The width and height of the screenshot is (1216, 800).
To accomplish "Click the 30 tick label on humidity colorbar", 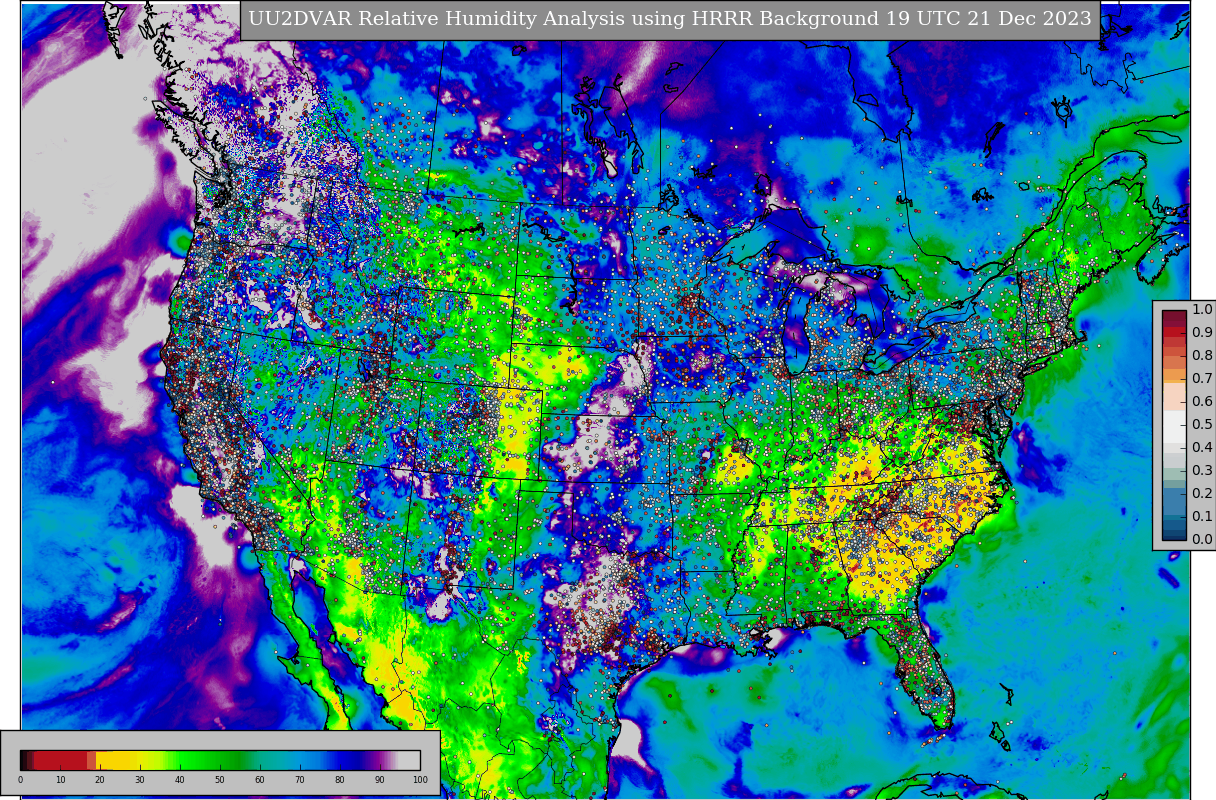I will [140, 780].
